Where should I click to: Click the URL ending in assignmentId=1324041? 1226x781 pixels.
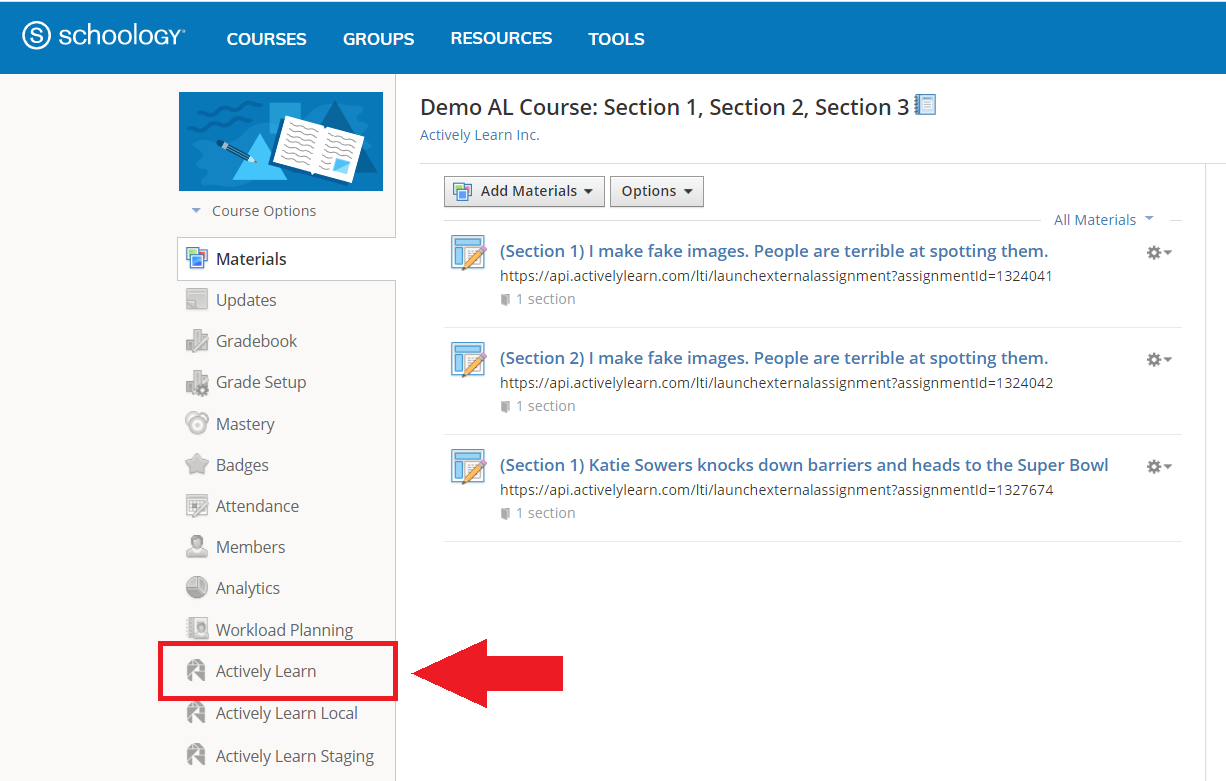(776, 276)
